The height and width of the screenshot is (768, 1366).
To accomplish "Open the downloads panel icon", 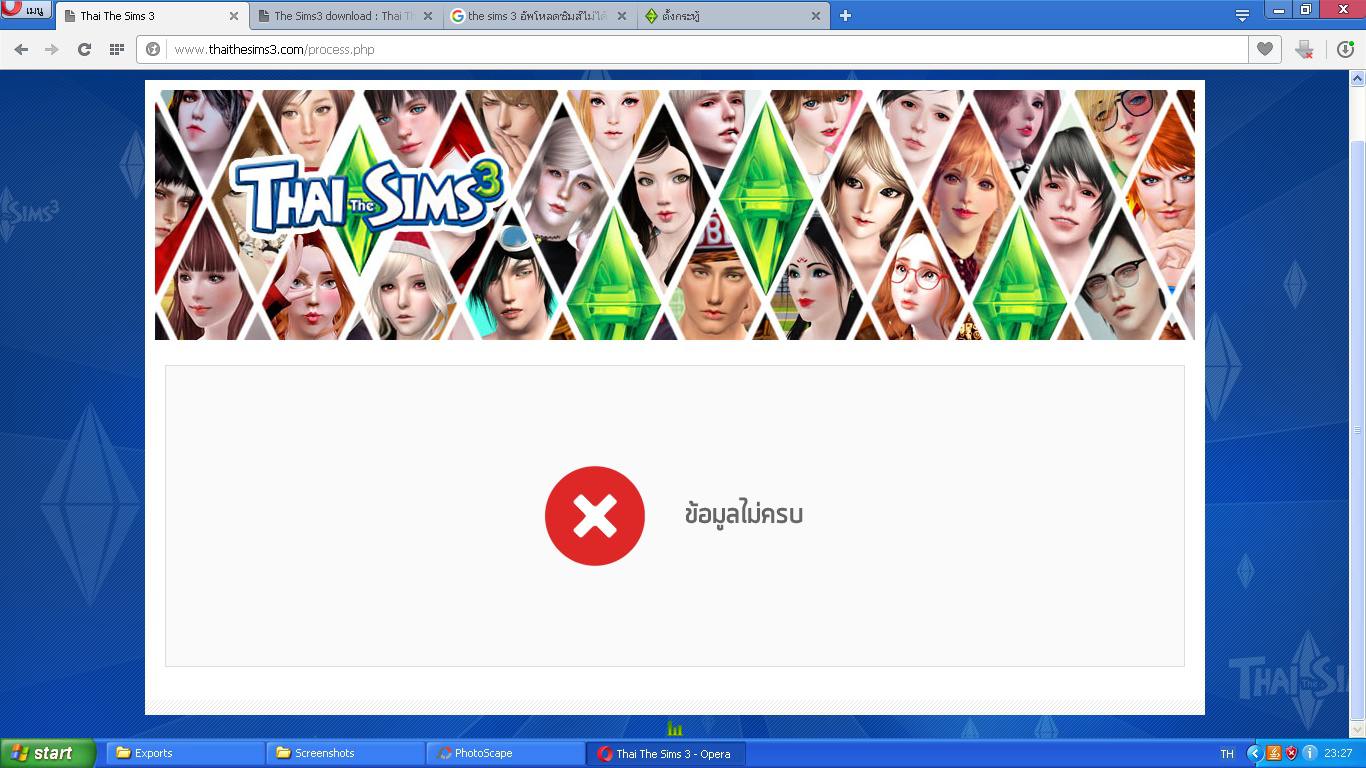I will tap(1345, 49).
